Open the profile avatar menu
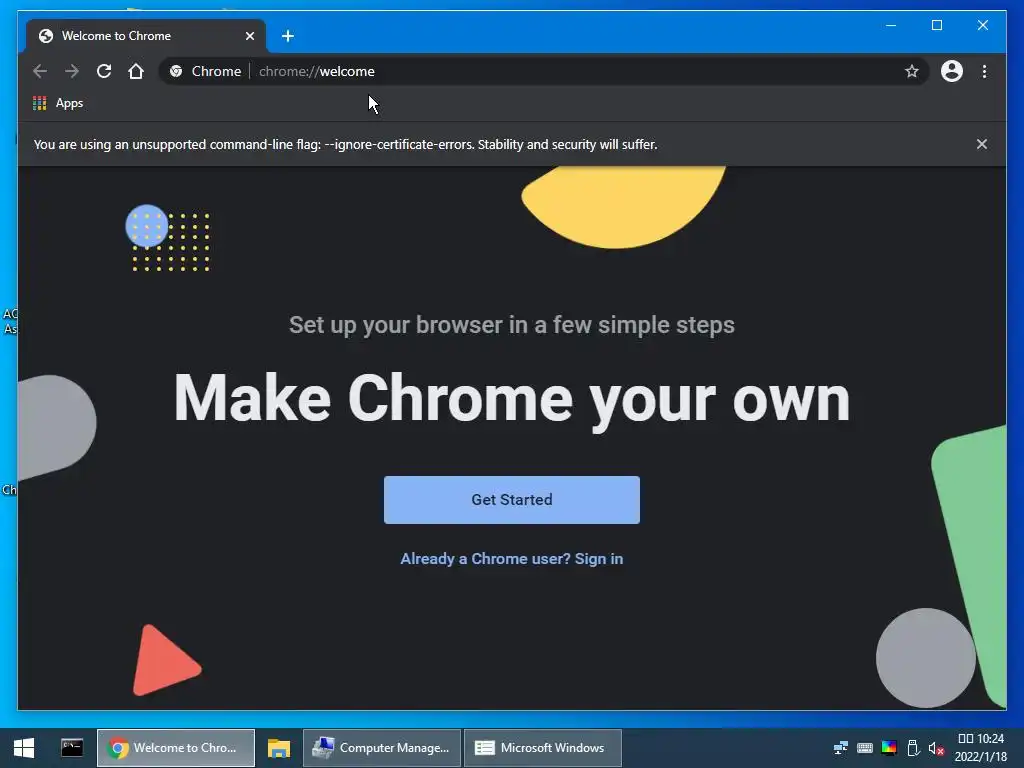This screenshot has width=1024, height=768. [x=952, y=71]
